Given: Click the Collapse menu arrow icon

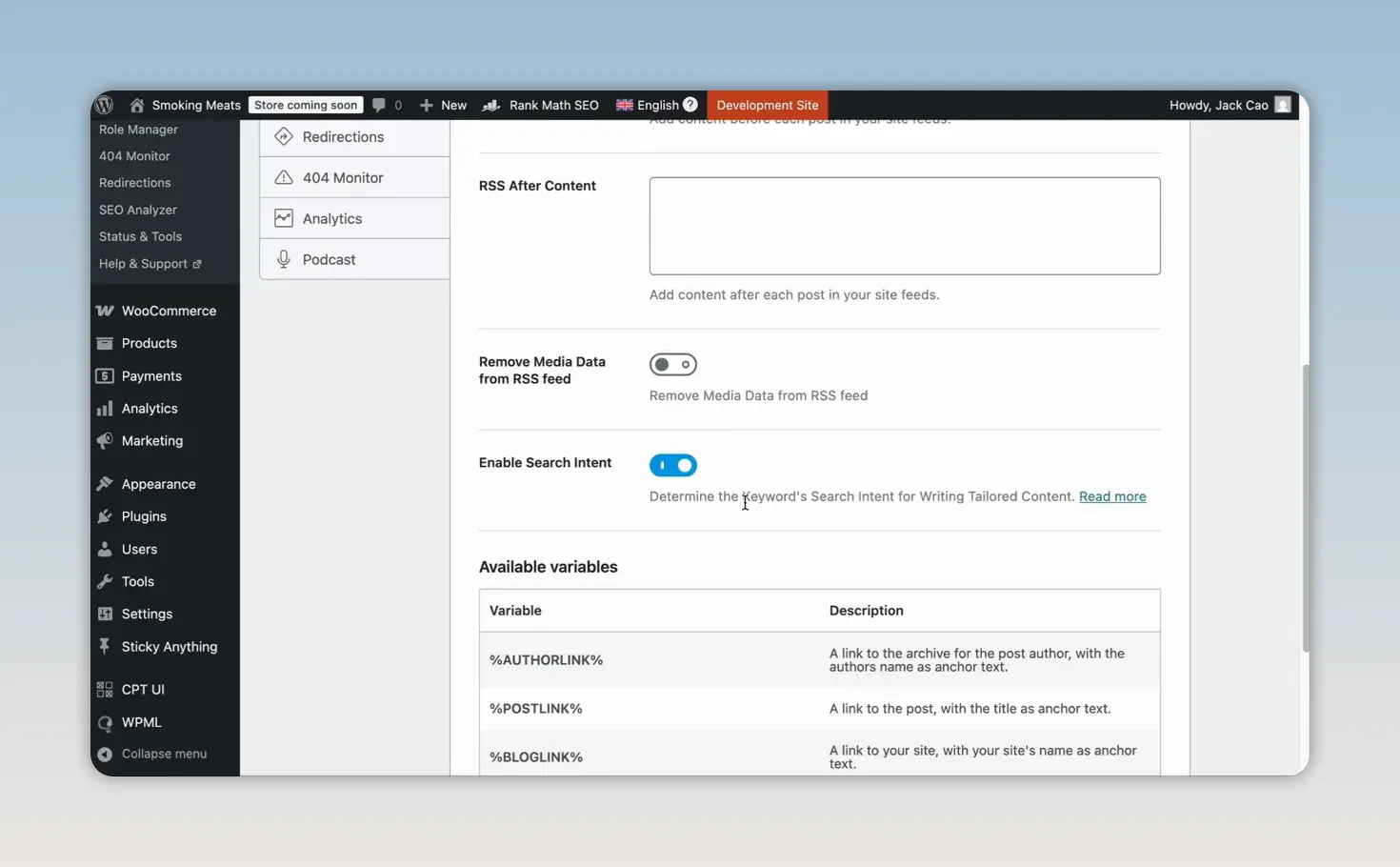Looking at the screenshot, I should click(105, 754).
